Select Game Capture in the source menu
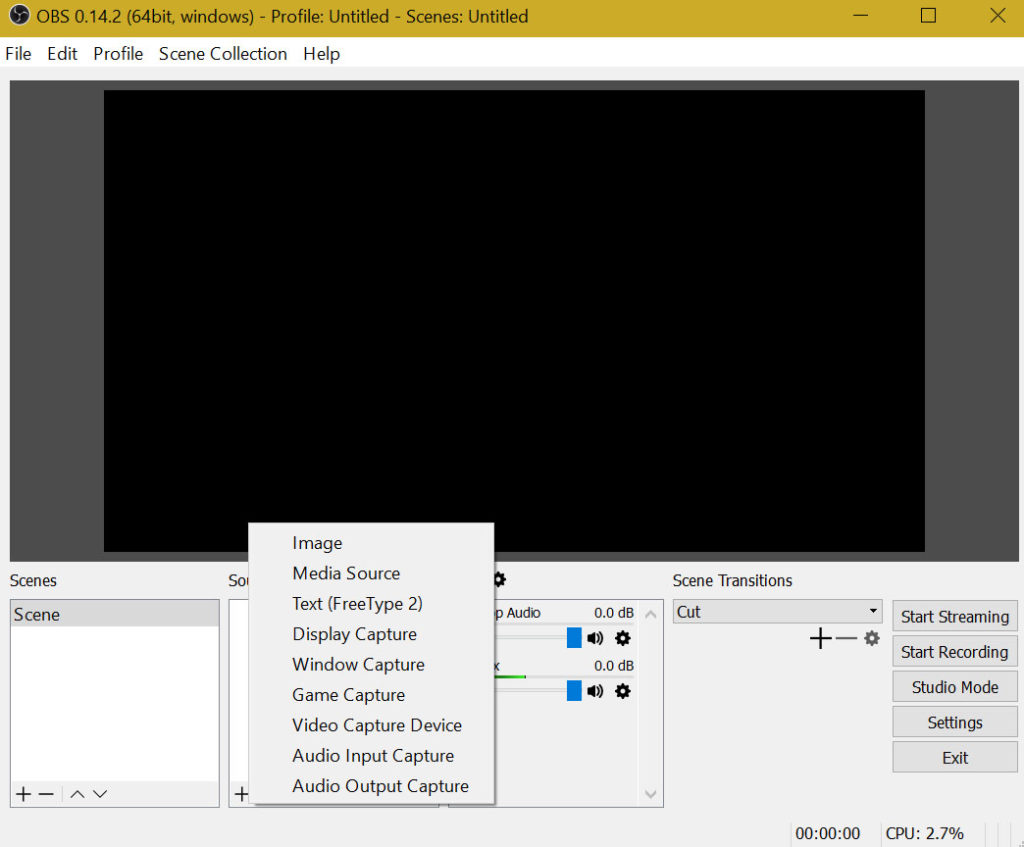This screenshot has height=847, width=1024. pos(371,695)
